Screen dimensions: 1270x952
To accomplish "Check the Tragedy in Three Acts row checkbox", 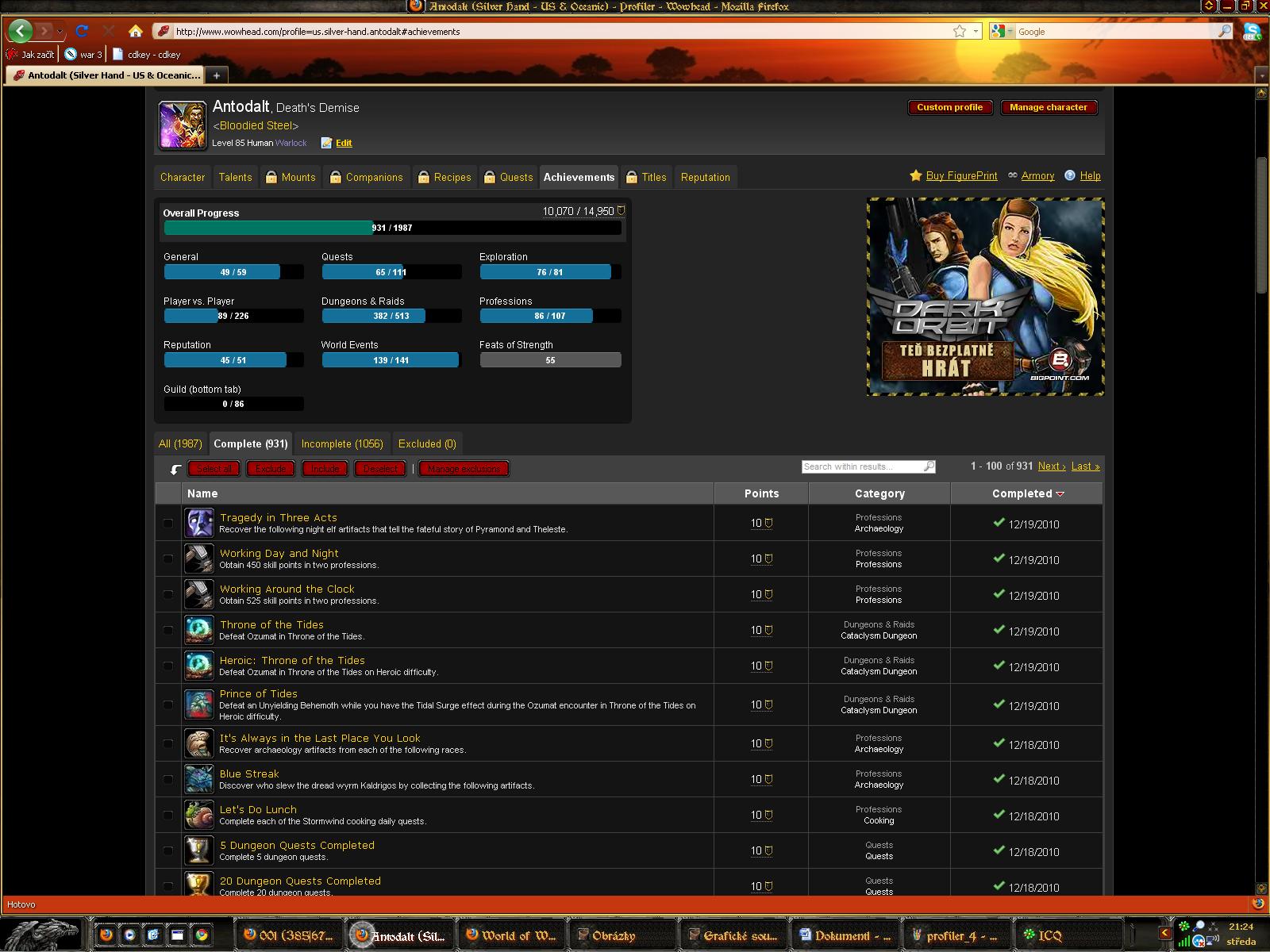I will 167,524.
